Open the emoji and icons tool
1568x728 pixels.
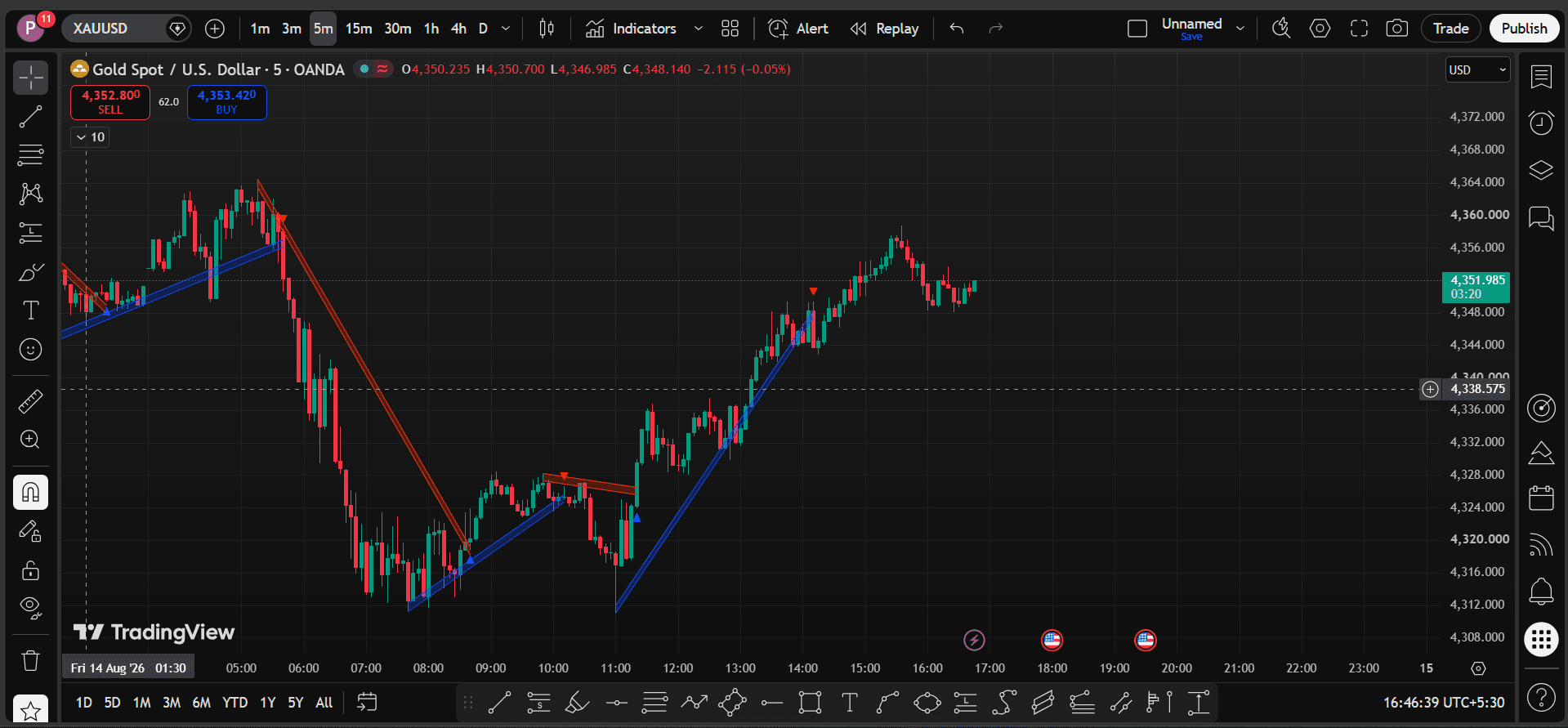[31, 350]
